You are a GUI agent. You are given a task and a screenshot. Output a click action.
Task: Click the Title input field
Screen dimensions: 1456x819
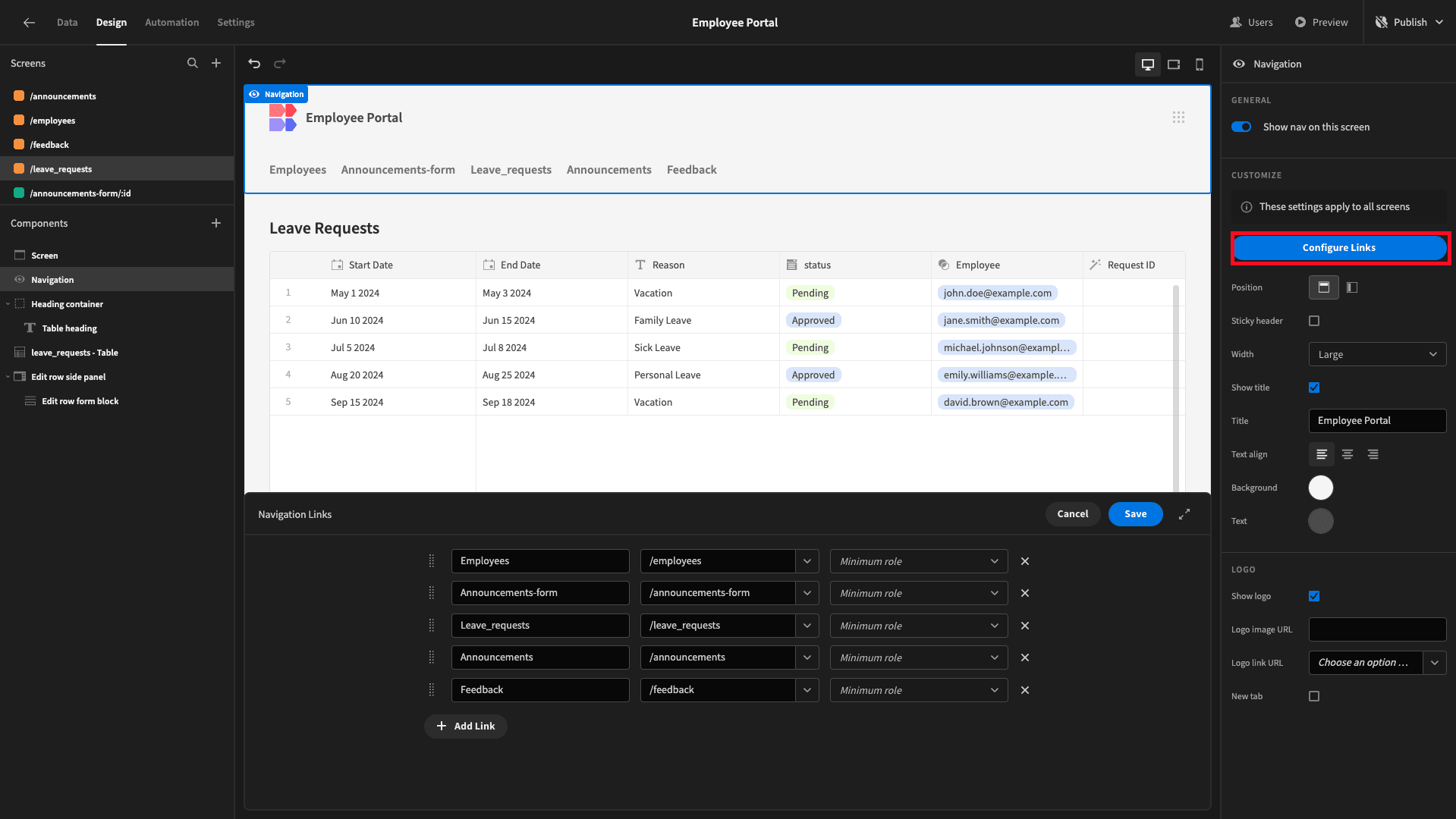point(1377,421)
